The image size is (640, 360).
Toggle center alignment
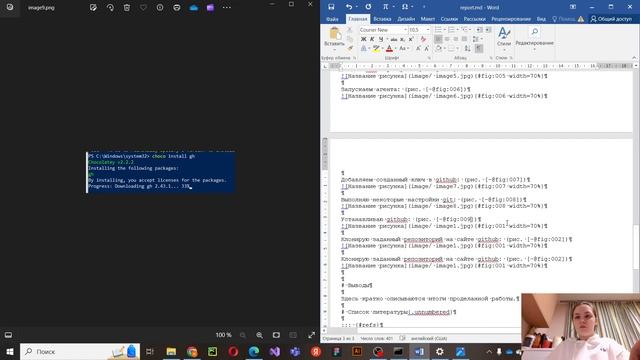(447, 39)
